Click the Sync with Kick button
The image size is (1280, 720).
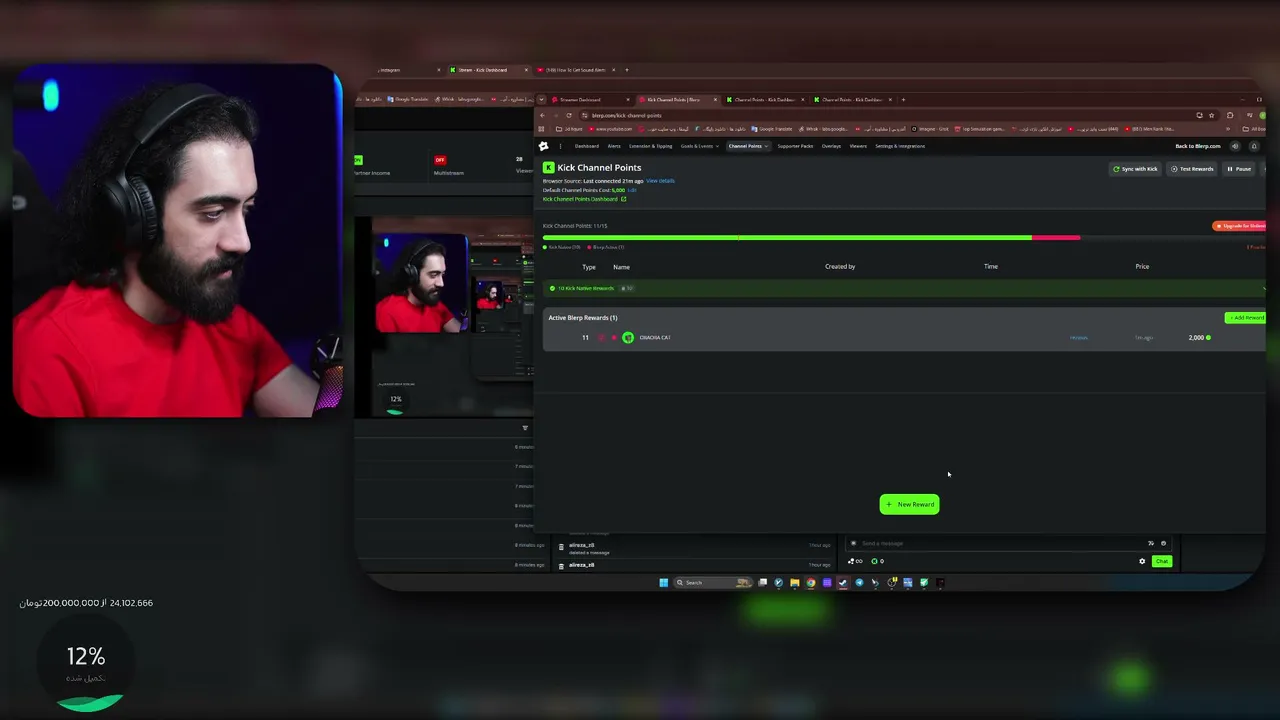(x=1135, y=169)
